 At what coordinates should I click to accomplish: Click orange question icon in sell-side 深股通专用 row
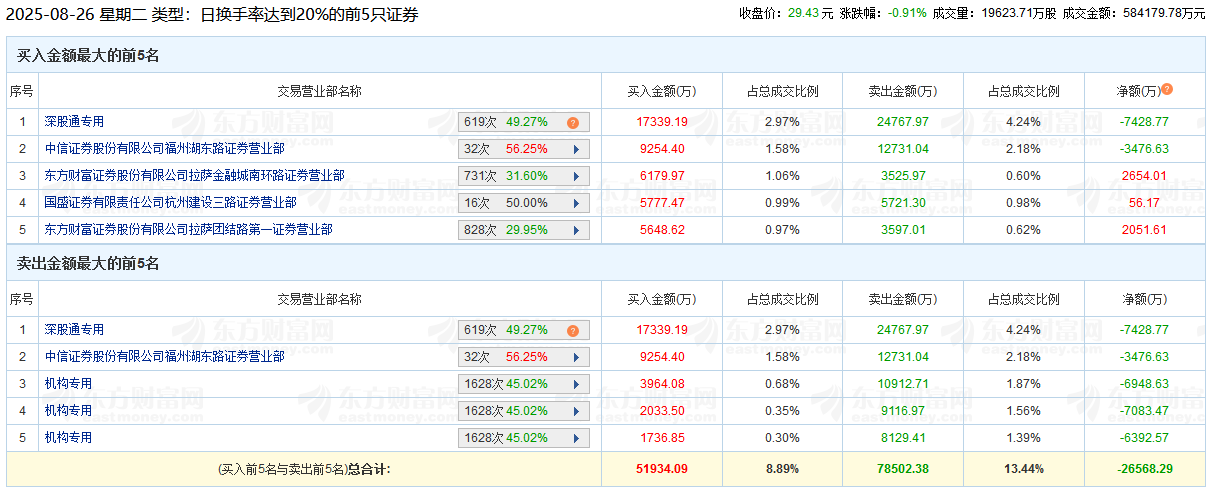point(573,330)
